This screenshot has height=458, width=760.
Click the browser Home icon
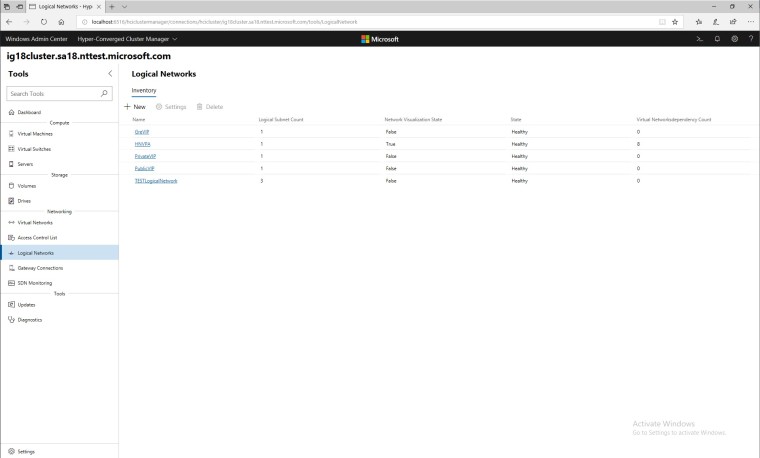point(61,22)
